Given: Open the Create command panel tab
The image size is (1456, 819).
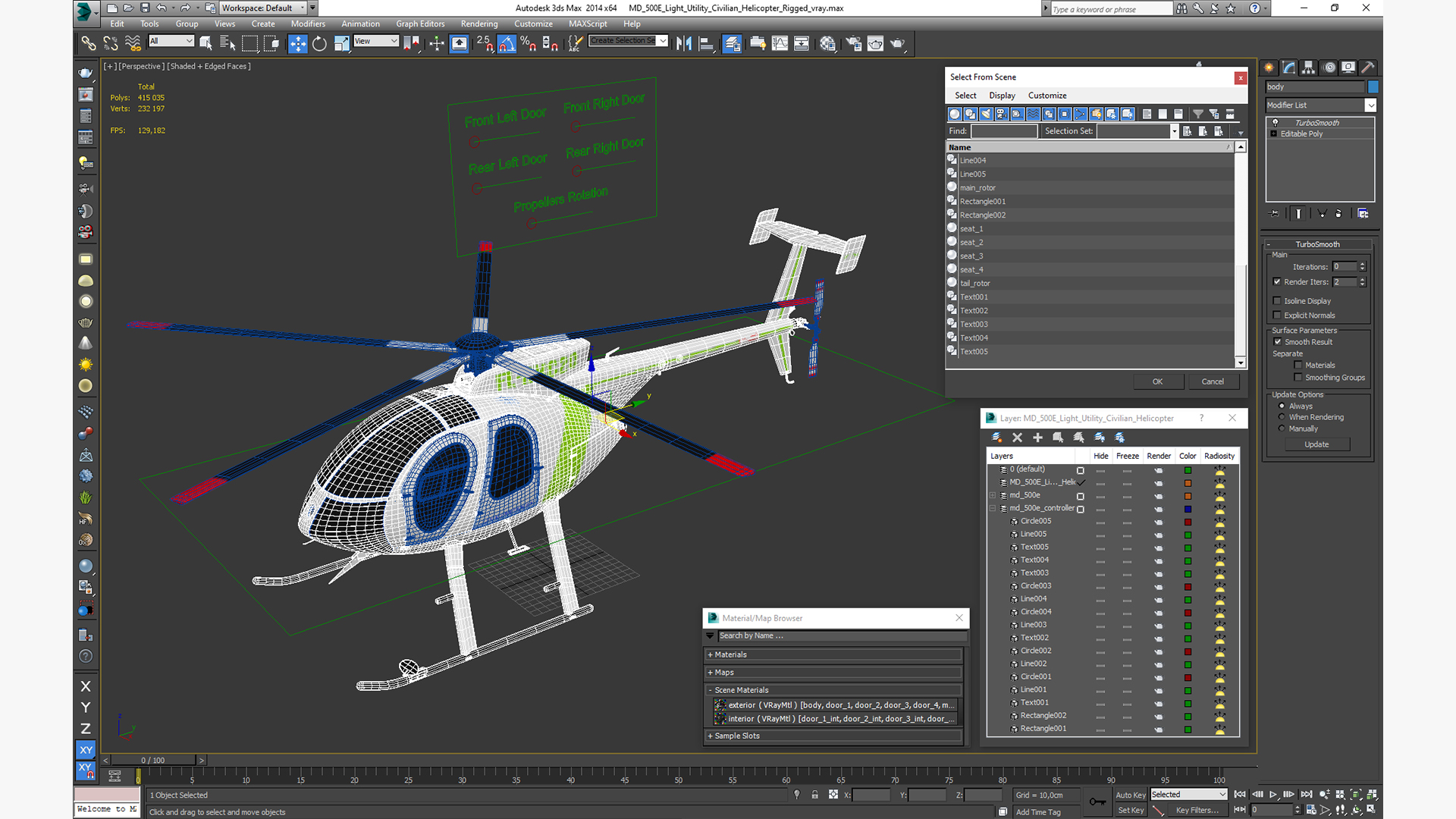Looking at the screenshot, I should coord(1269,67).
